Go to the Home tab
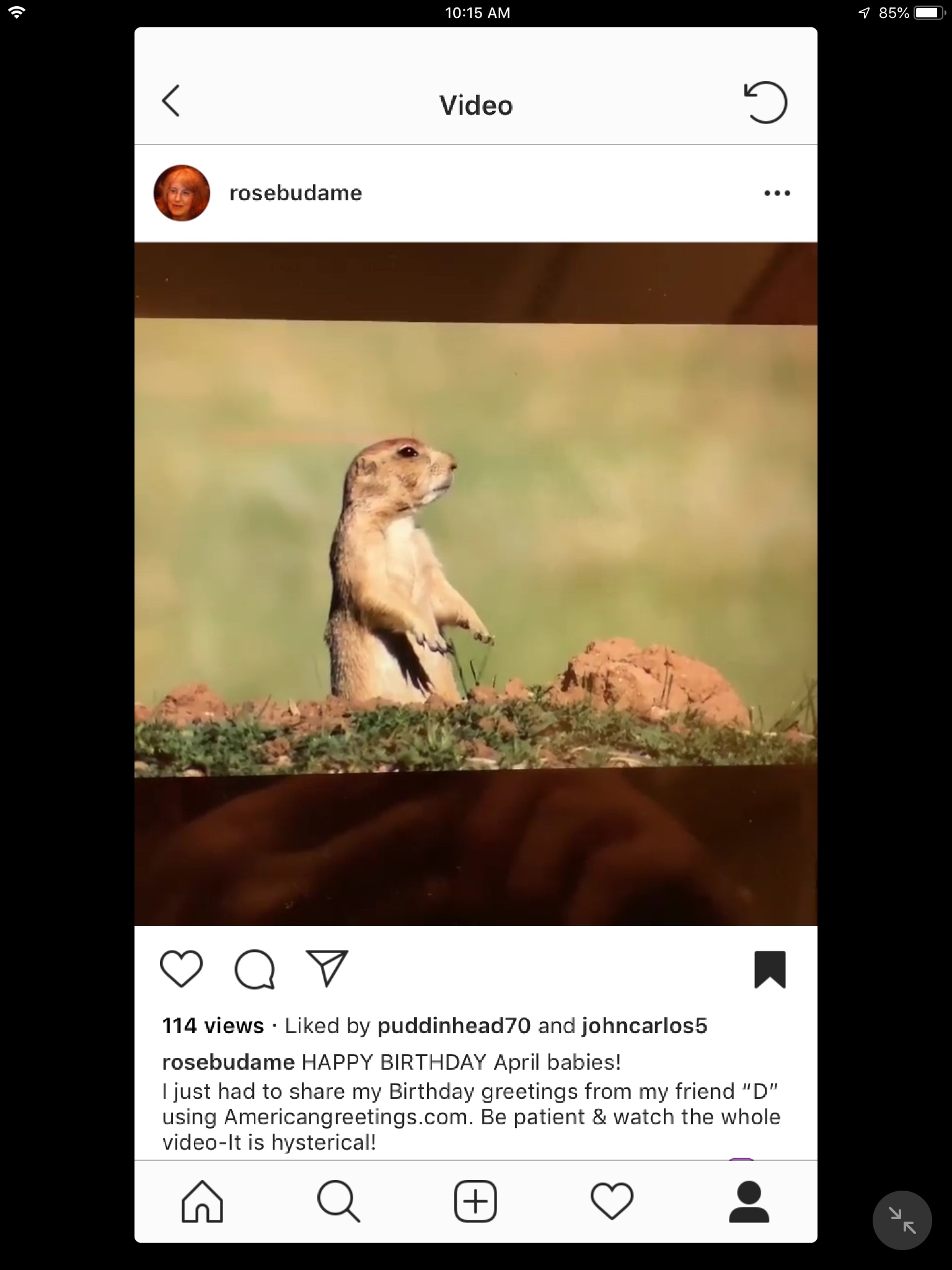Viewport: 952px width, 1270px height. click(x=202, y=1201)
